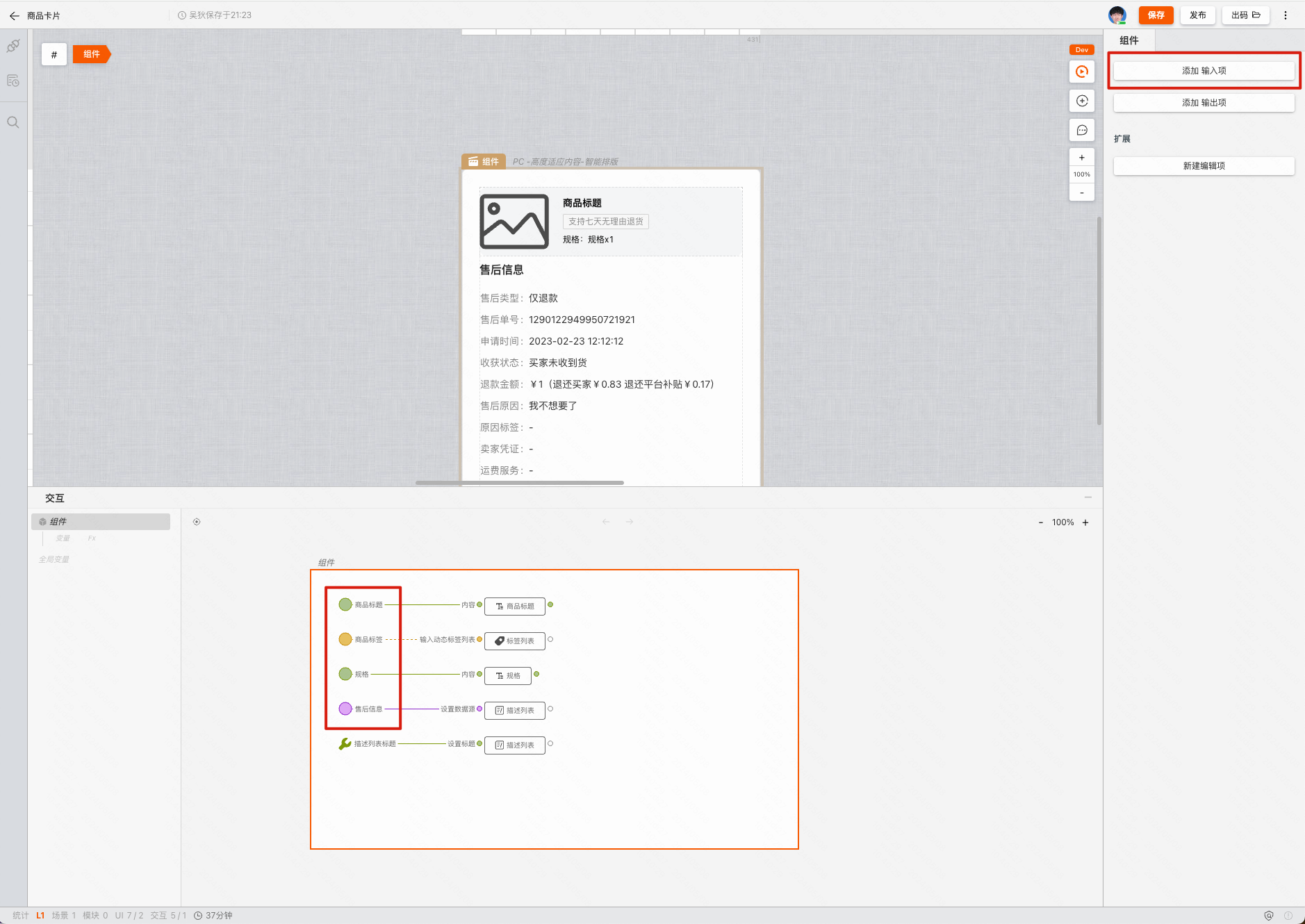Open the three-dot more options menu
Viewport: 1305px width, 924px height.
coord(1286,15)
